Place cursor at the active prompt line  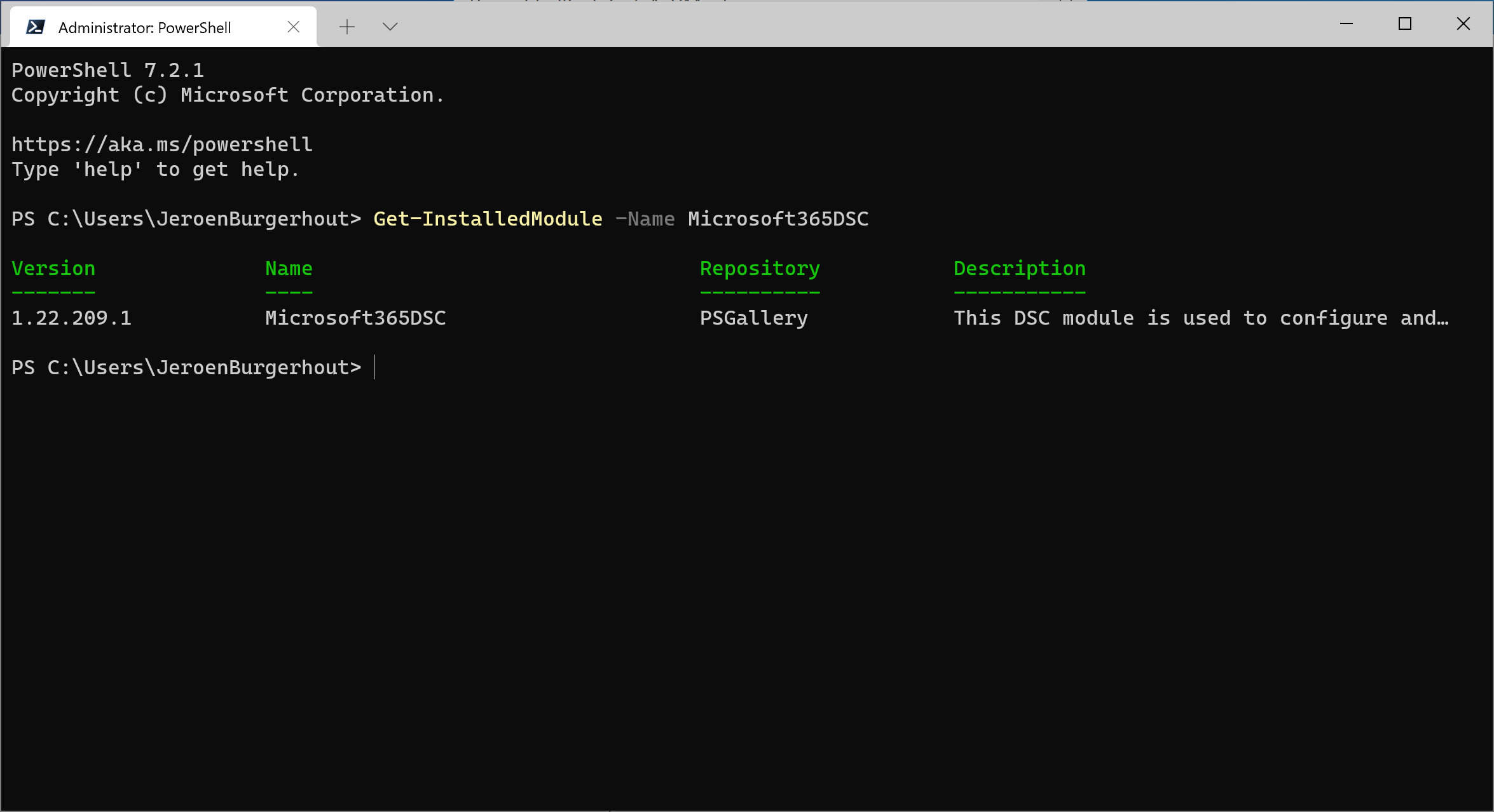tap(375, 367)
